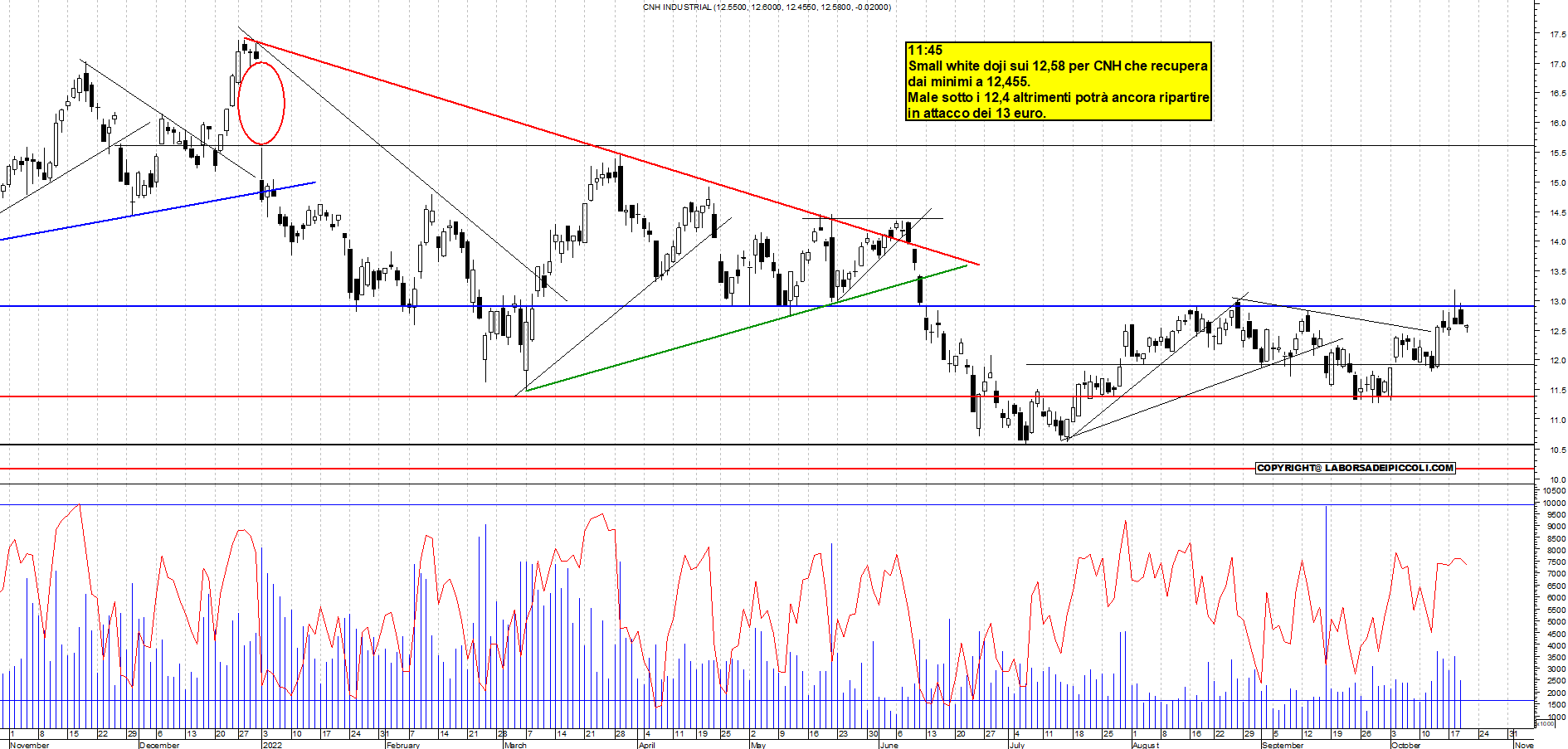Click the 15.0 price axis label
The height and width of the screenshot is (749, 1568).
point(1557,183)
